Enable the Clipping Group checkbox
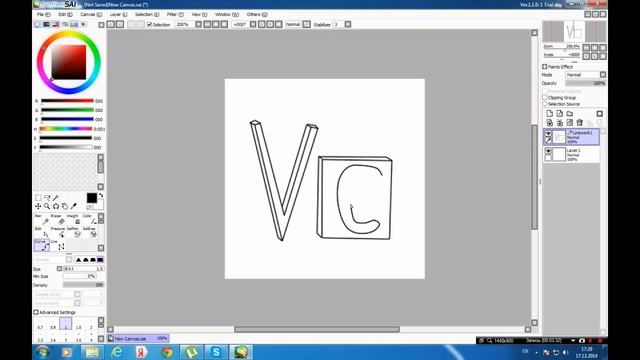Viewport: 640px width, 360px height. (x=544, y=98)
